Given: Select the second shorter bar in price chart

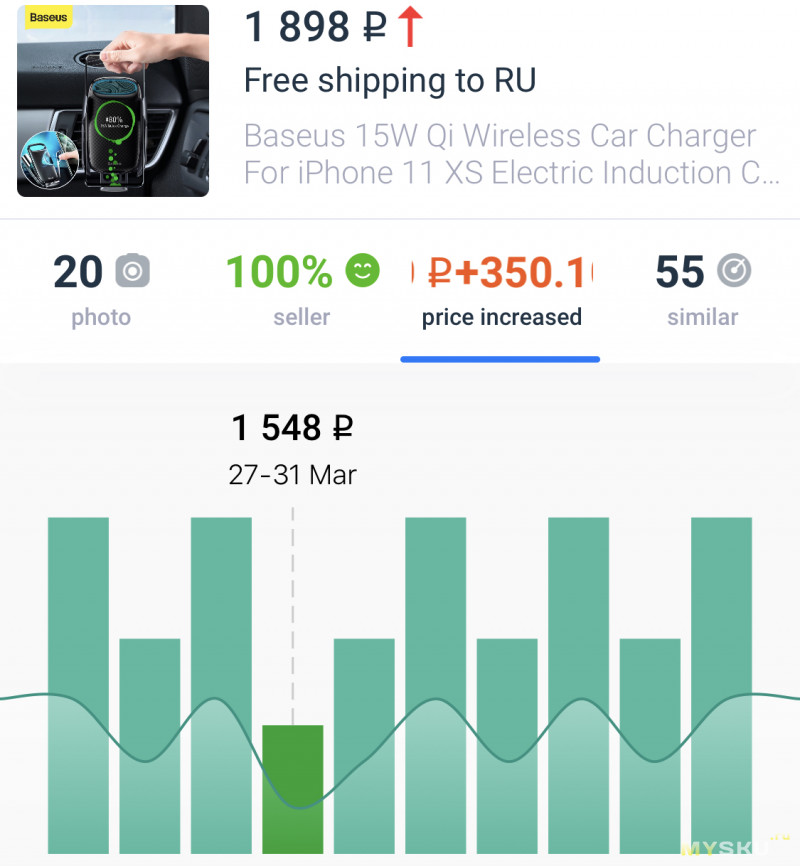Looking at the screenshot, I should tap(364, 746).
